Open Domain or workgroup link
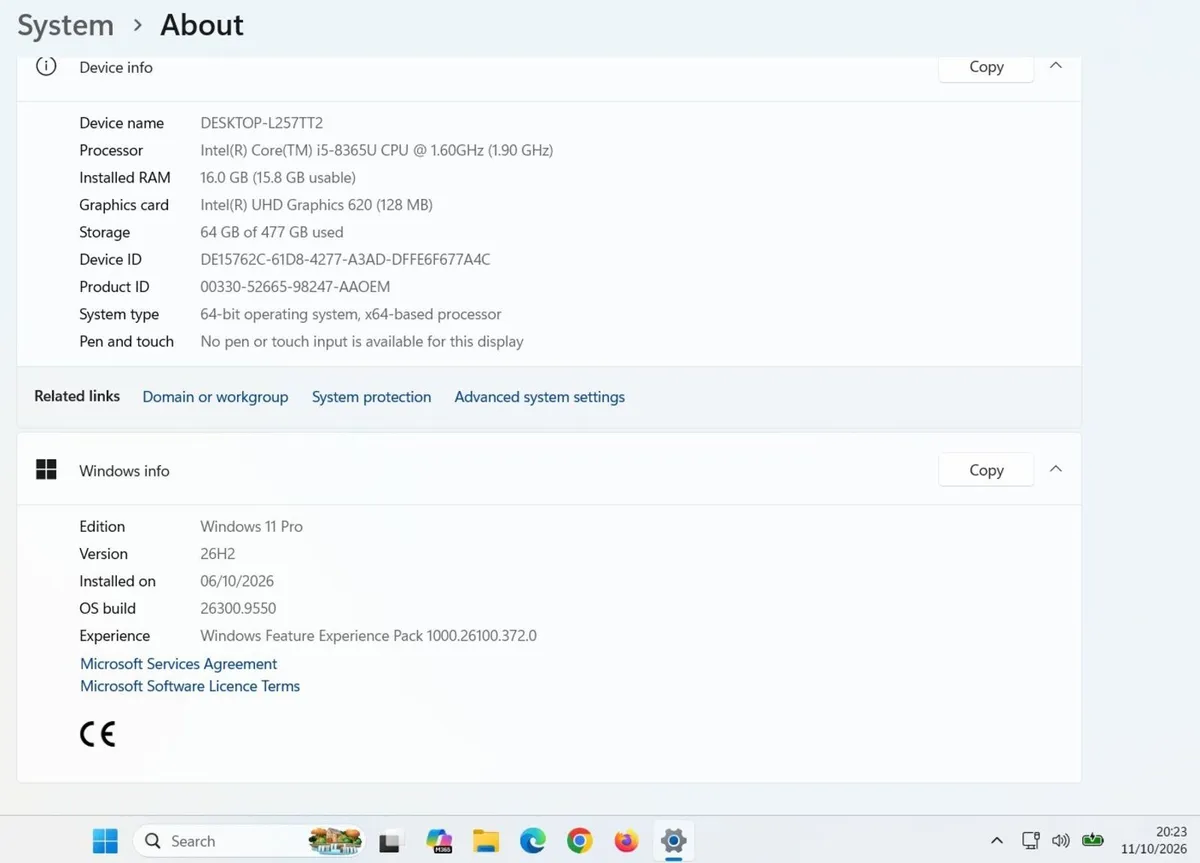 (215, 397)
